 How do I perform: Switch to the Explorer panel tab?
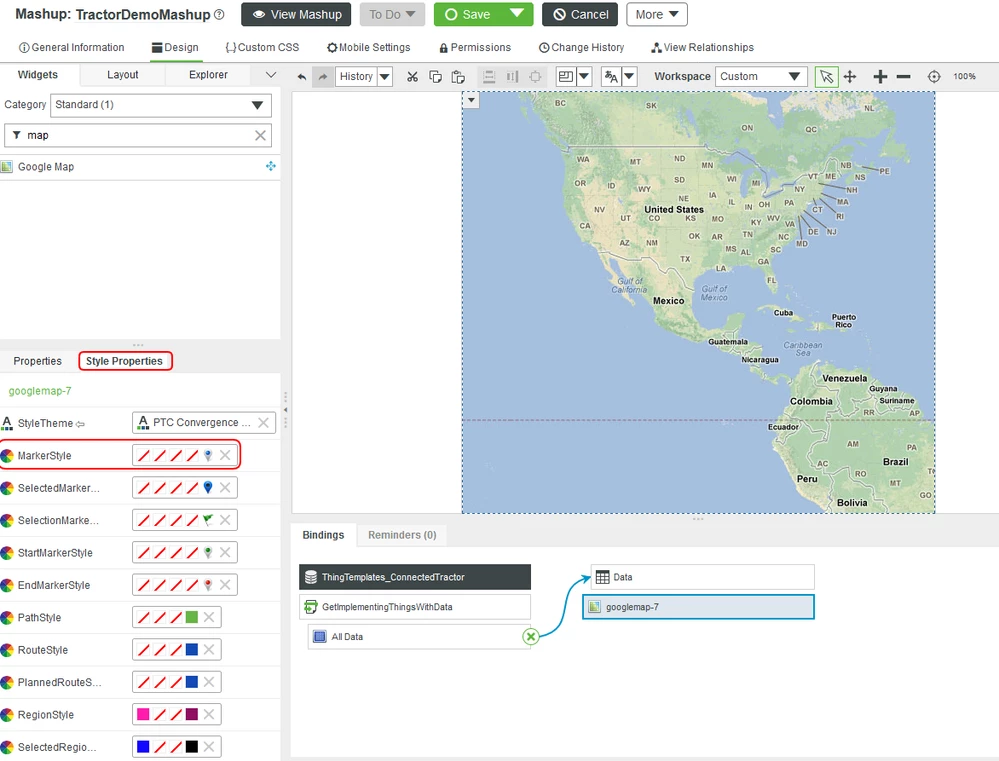click(x=208, y=75)
